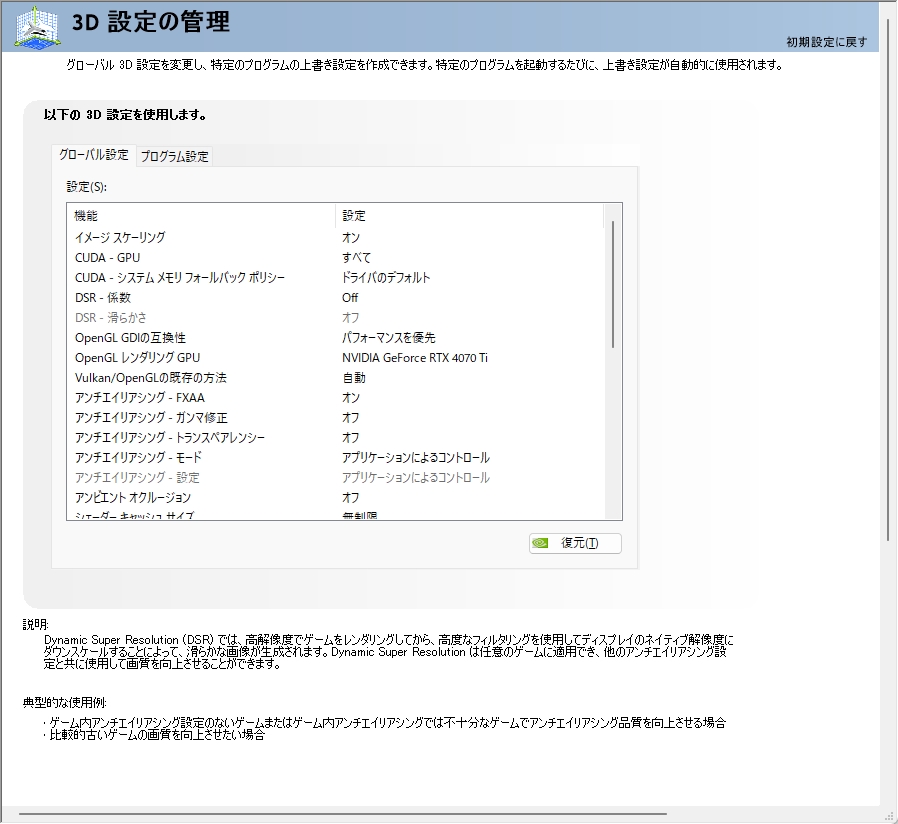The height and width of the screenshot is (824, 898).
Task: Open the プログラム設定 tab
Action: click(x=175, y=156)
